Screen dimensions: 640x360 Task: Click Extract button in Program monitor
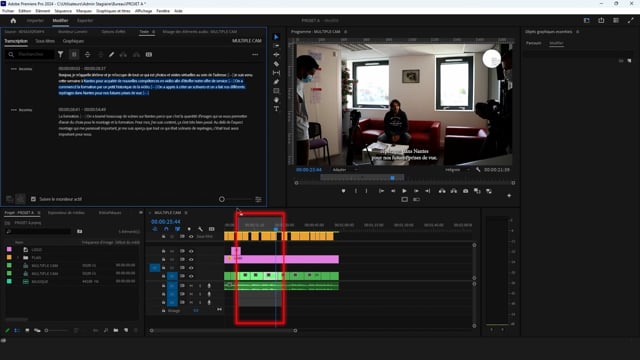[453, 191]
